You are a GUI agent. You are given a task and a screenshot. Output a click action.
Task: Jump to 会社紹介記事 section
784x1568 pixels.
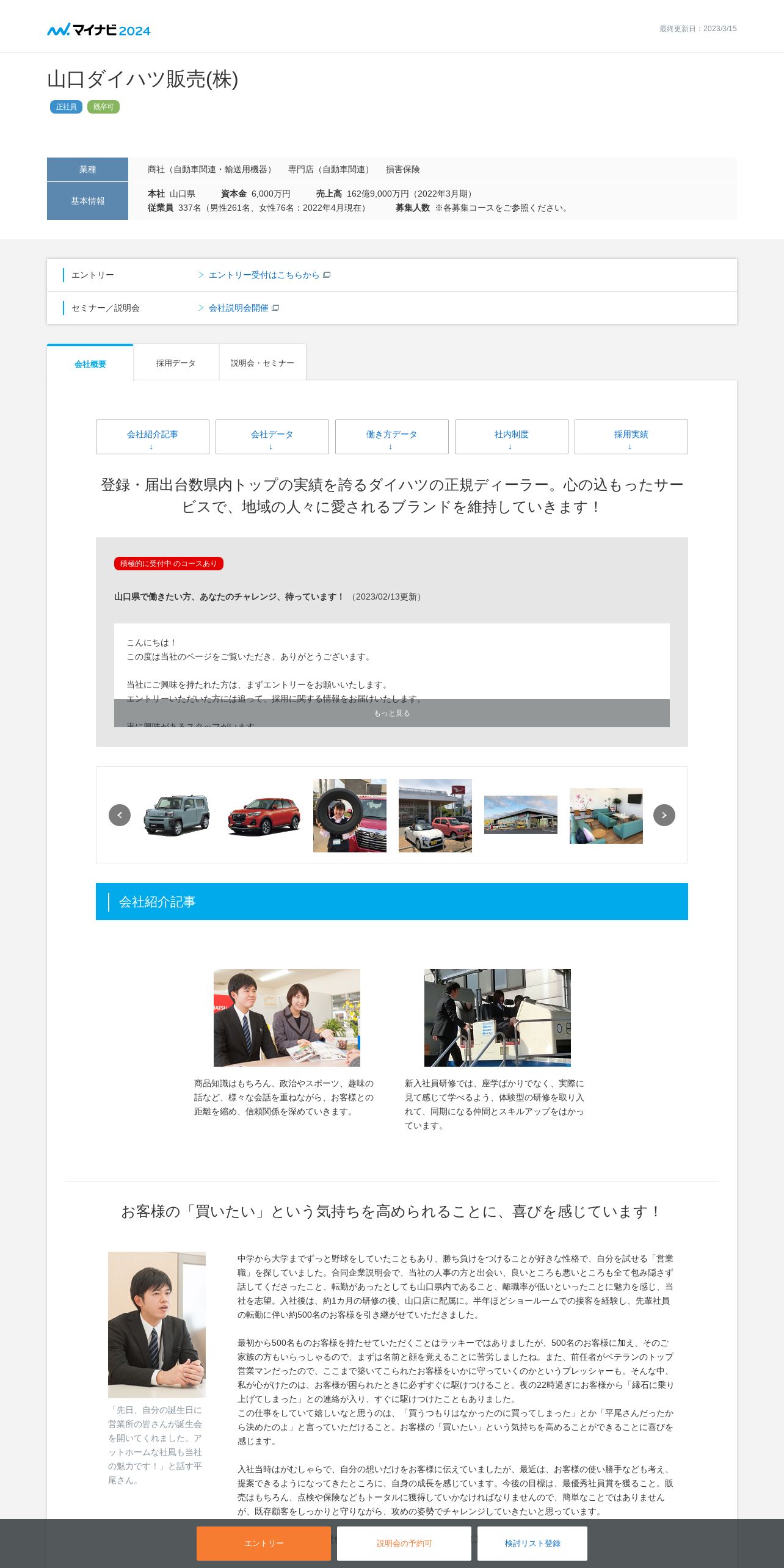click(153, 437)
